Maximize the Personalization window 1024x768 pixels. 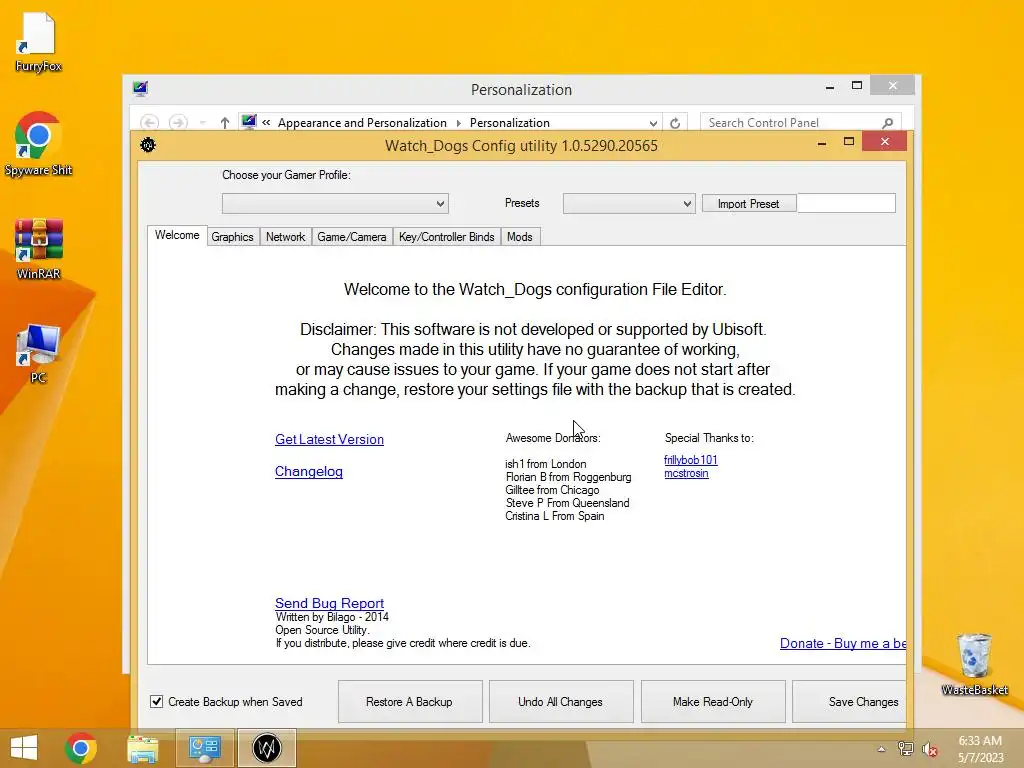[x=857, y=86]
